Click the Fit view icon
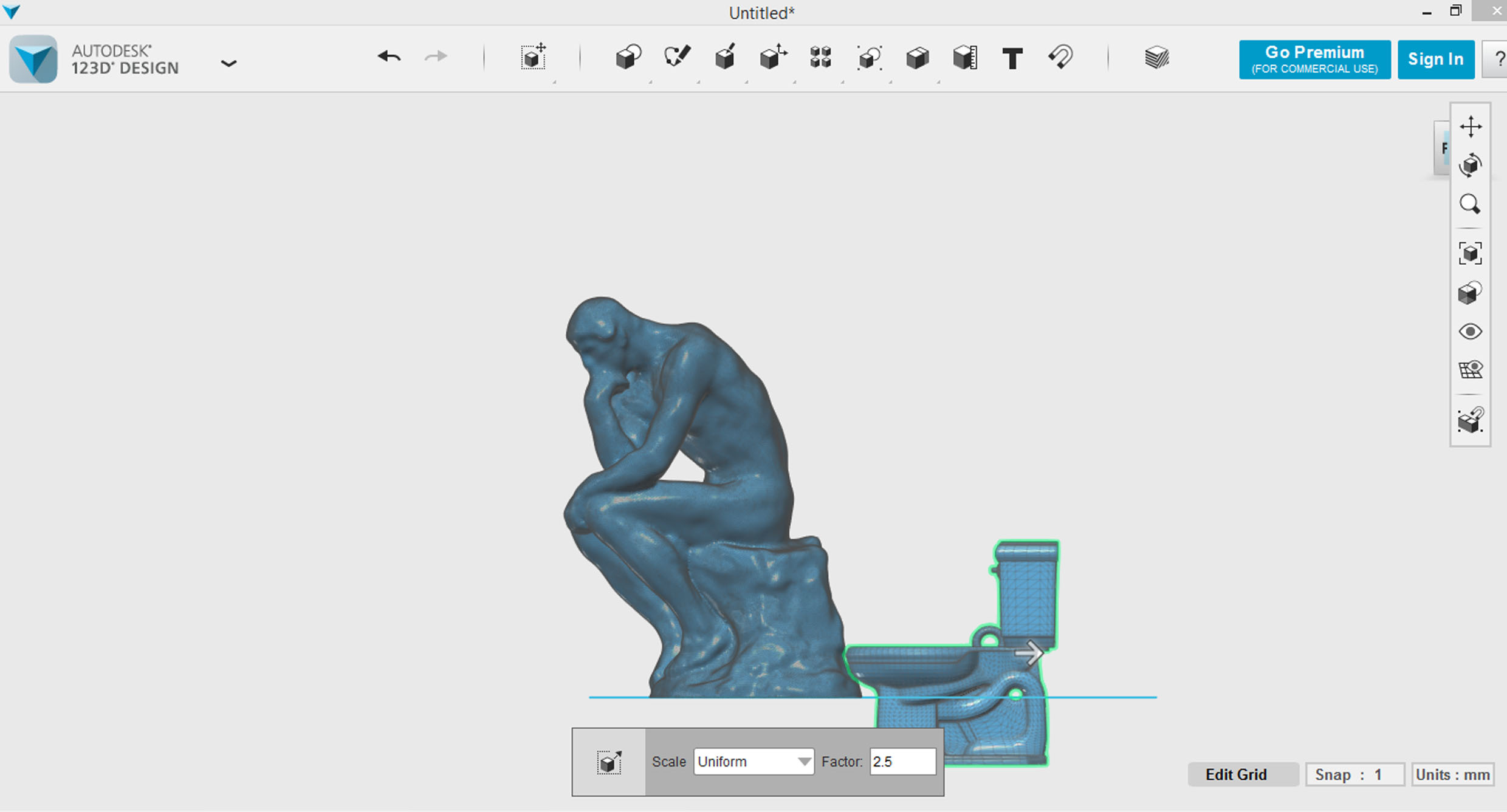 (x=1471, y=253)
